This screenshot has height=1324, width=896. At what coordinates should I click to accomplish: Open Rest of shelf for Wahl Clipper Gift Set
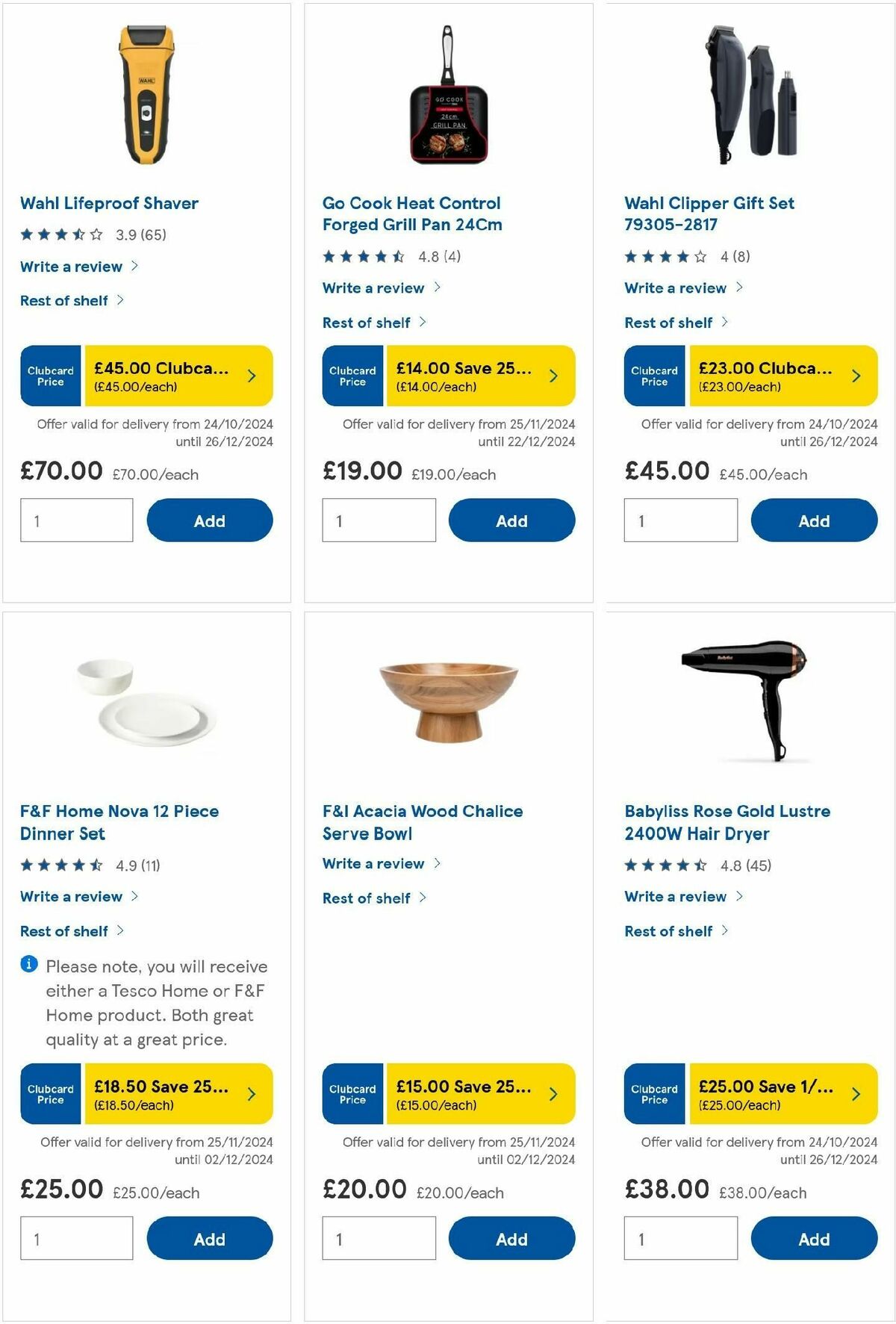pyautogui.click(x=668, y=322)
